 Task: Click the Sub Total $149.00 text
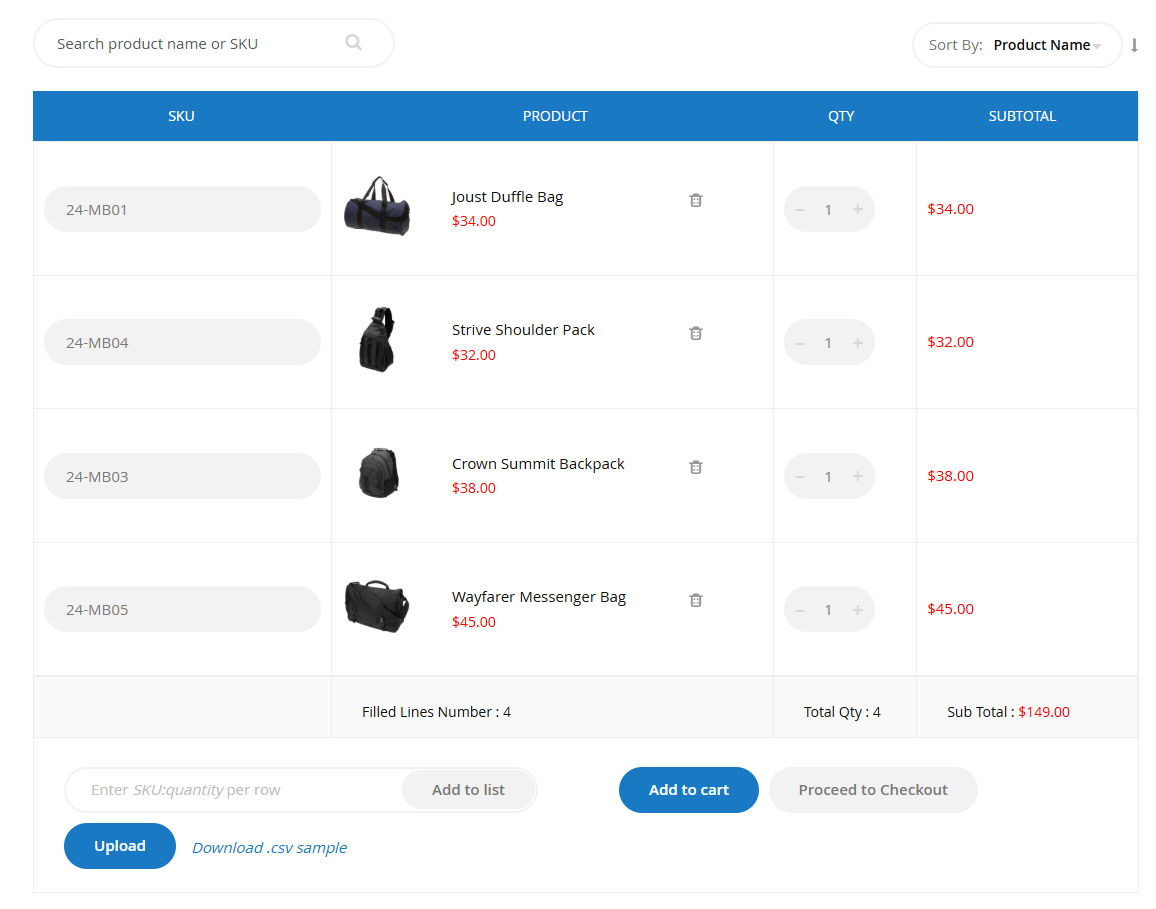coord(1008,711)
